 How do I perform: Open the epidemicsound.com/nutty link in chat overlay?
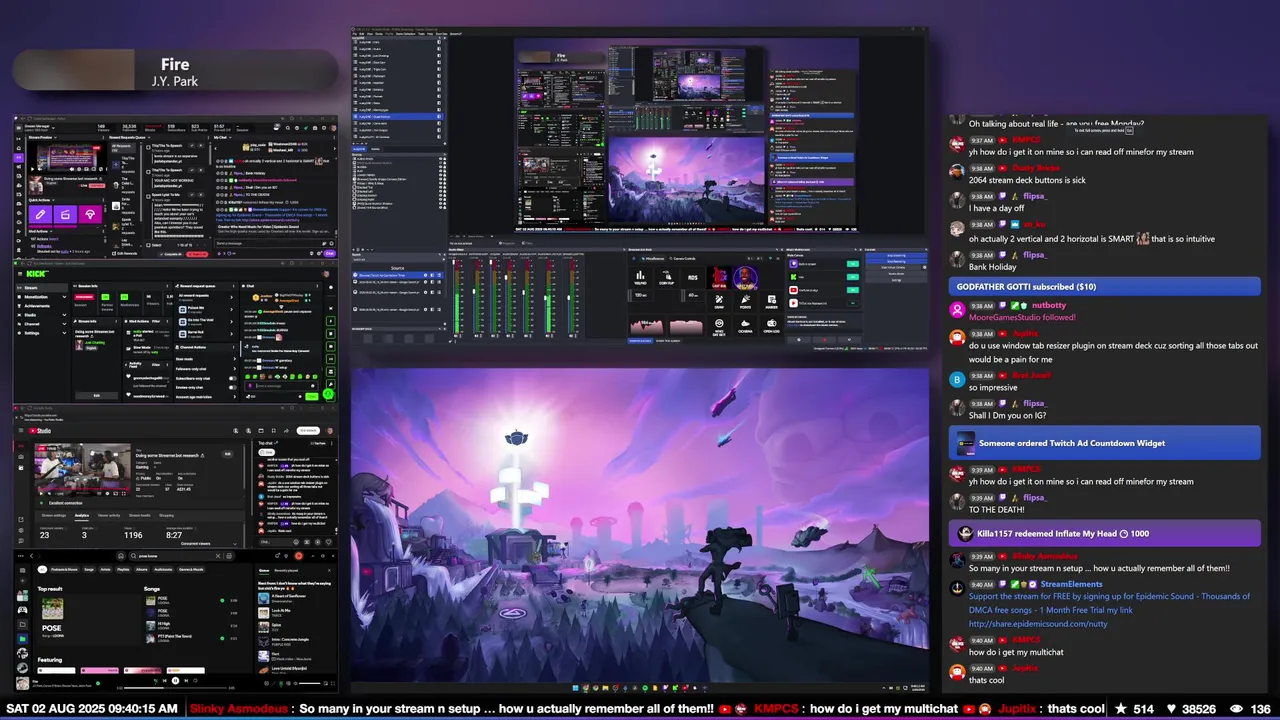pos(1038,624)
